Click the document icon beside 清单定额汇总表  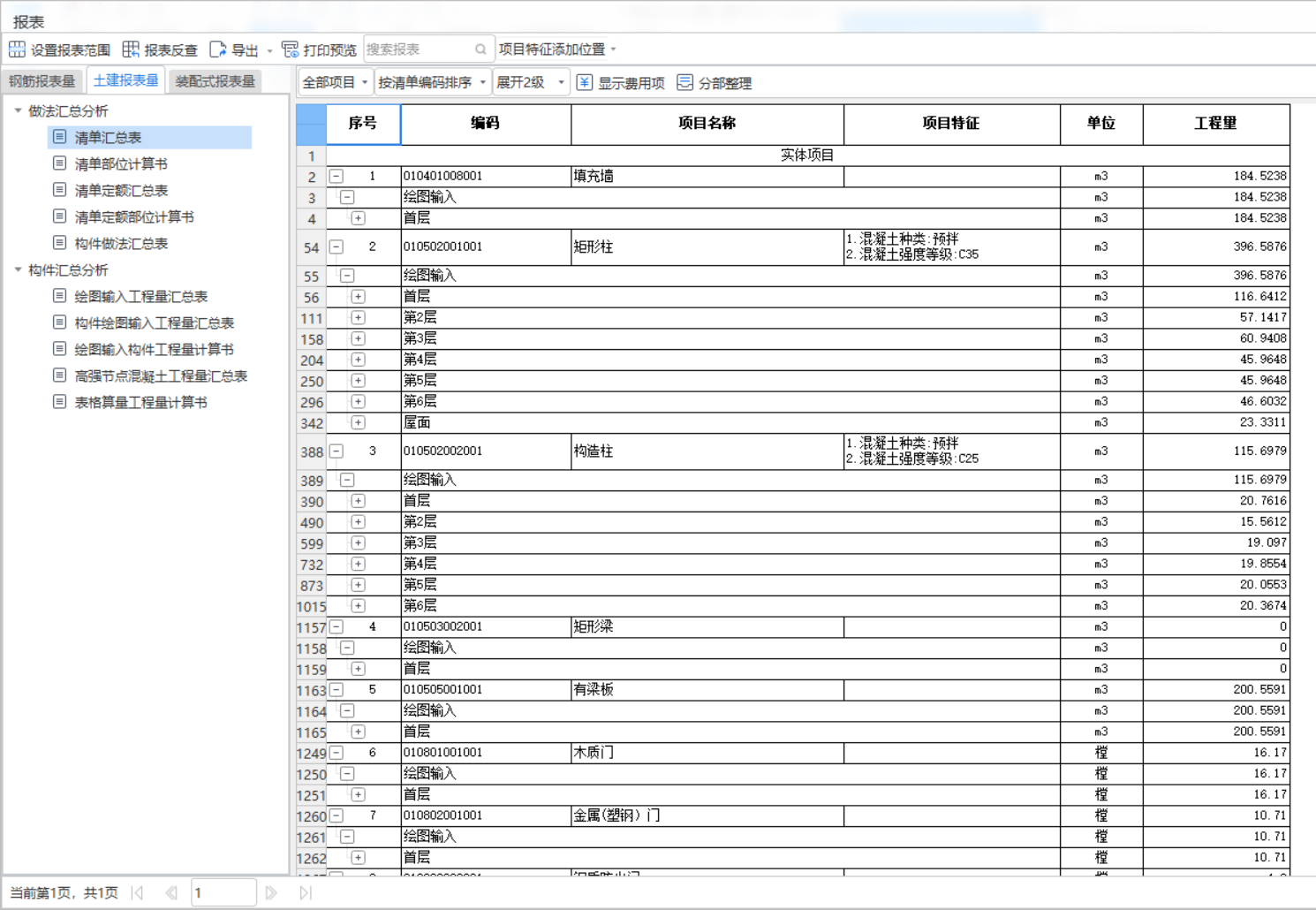[59, 190]
